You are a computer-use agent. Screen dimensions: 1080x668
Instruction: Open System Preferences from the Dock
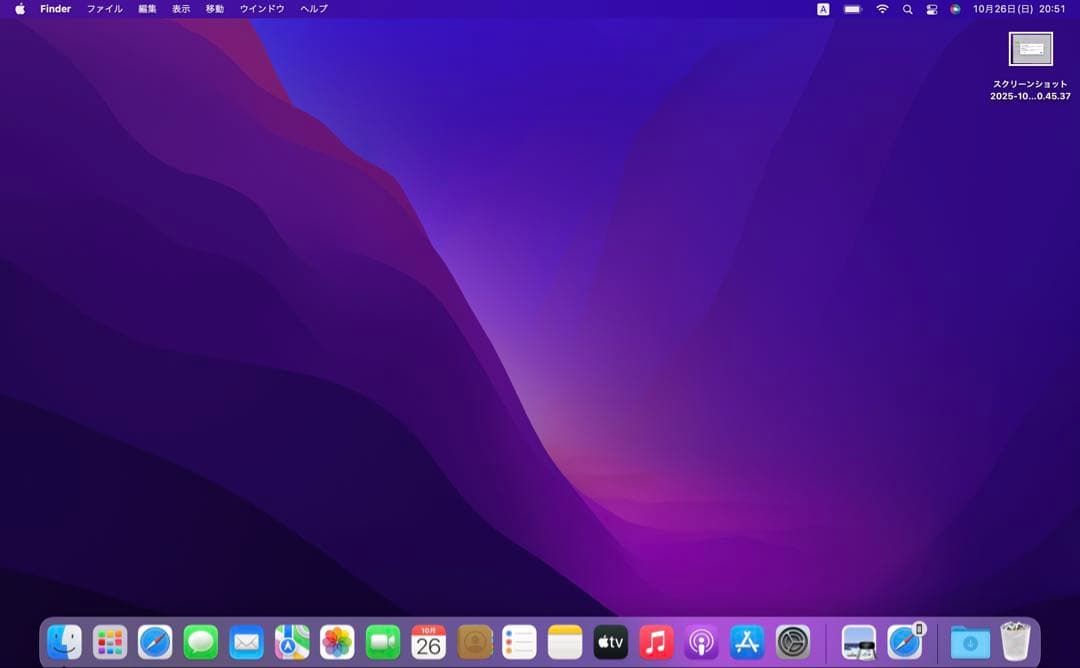point(791,641)
